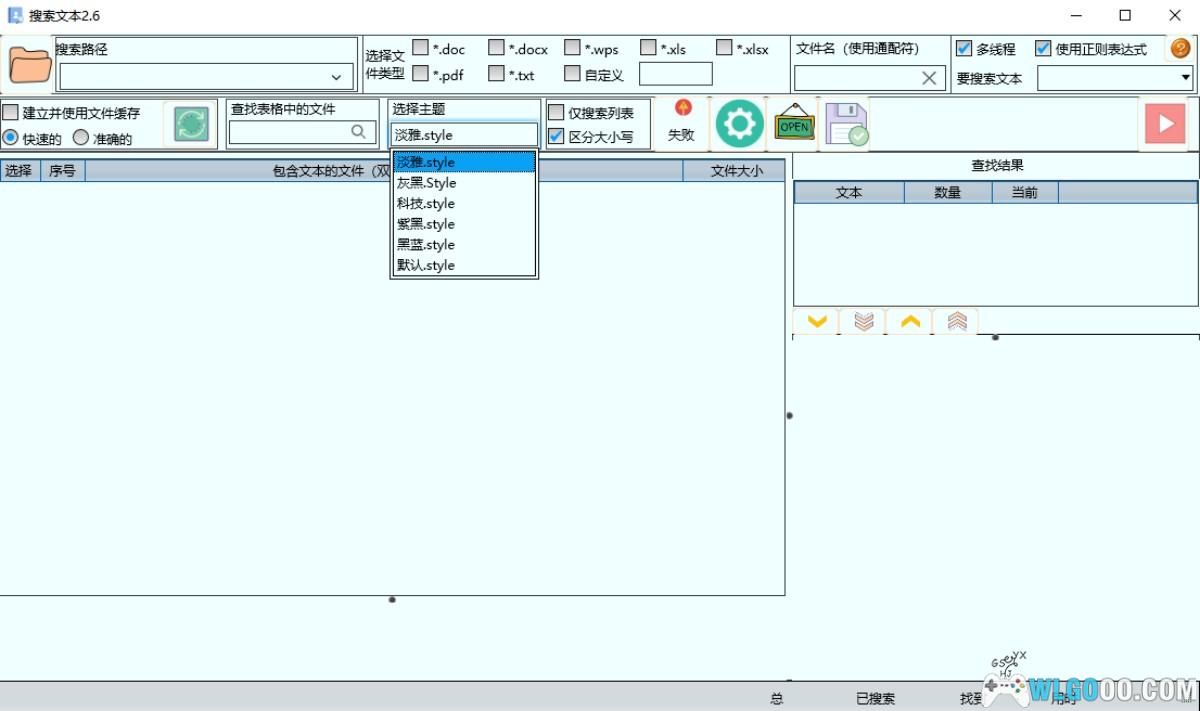The height and width of the screenshot is (711, 1200).
Task: Click the OPEN sign icon
Action: [x=794, y=124]
